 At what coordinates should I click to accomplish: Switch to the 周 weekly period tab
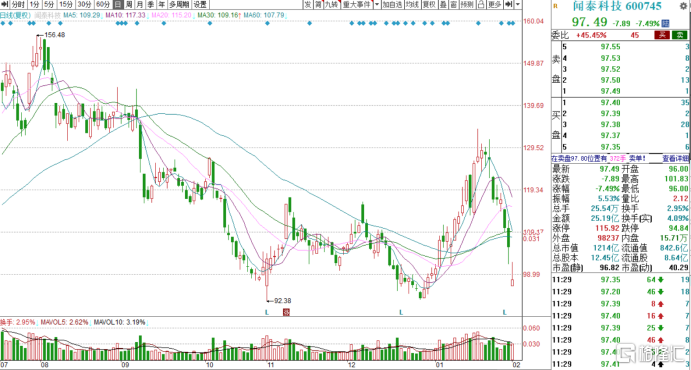129,5
